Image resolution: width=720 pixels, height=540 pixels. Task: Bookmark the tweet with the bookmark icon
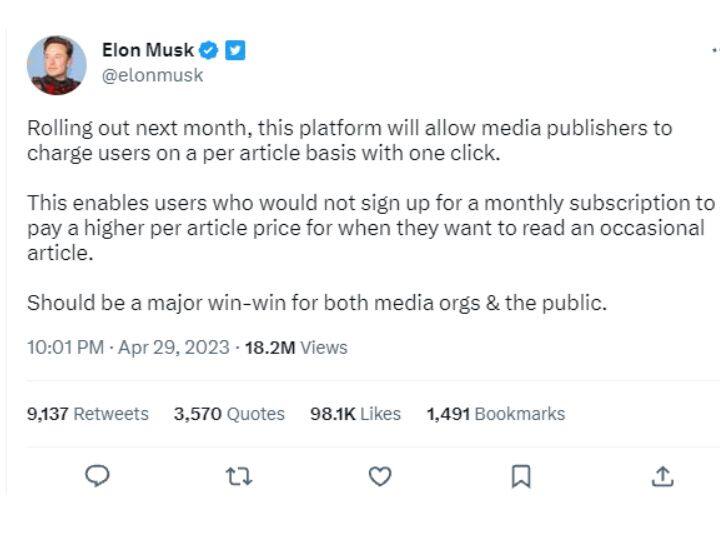[x=520, y=477]
